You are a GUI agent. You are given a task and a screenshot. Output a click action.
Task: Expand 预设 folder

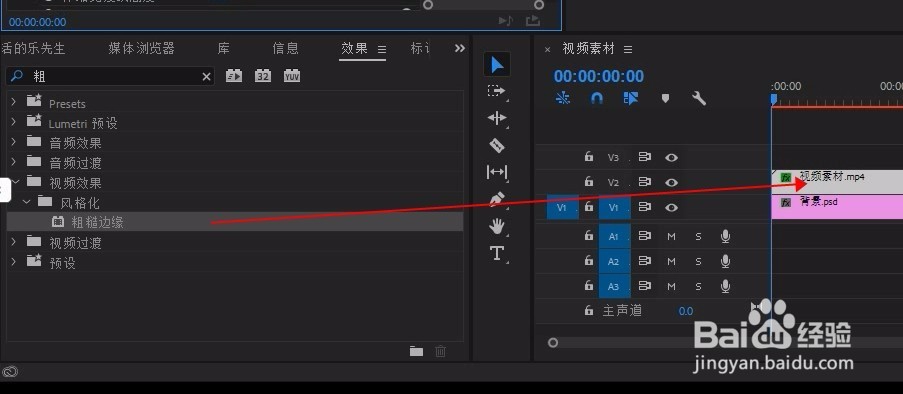(14, 262)
